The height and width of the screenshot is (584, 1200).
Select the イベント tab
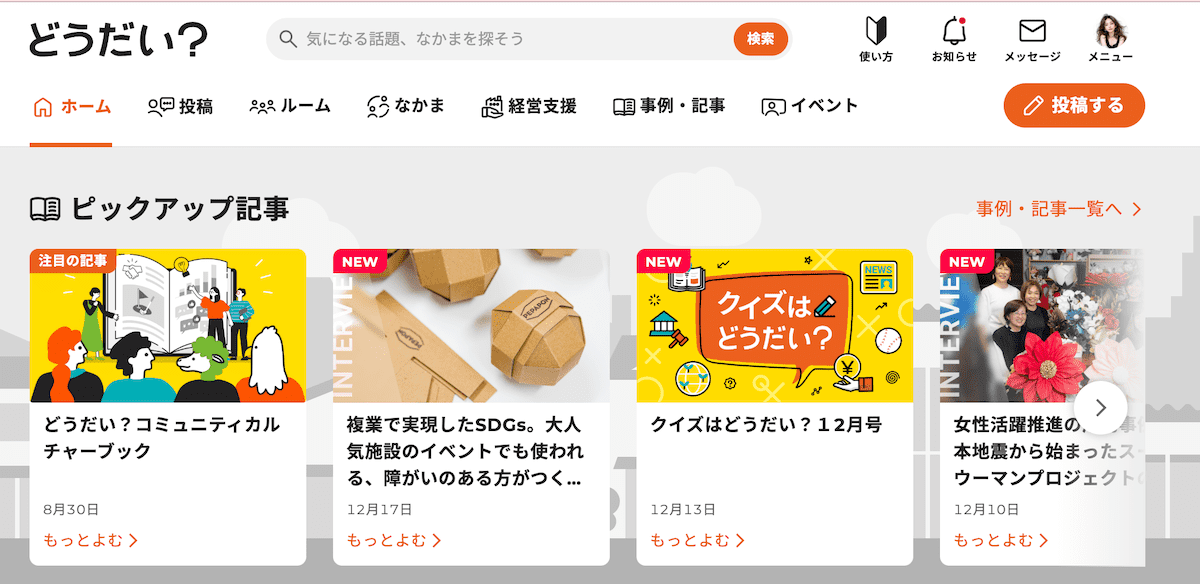point(810,106)
